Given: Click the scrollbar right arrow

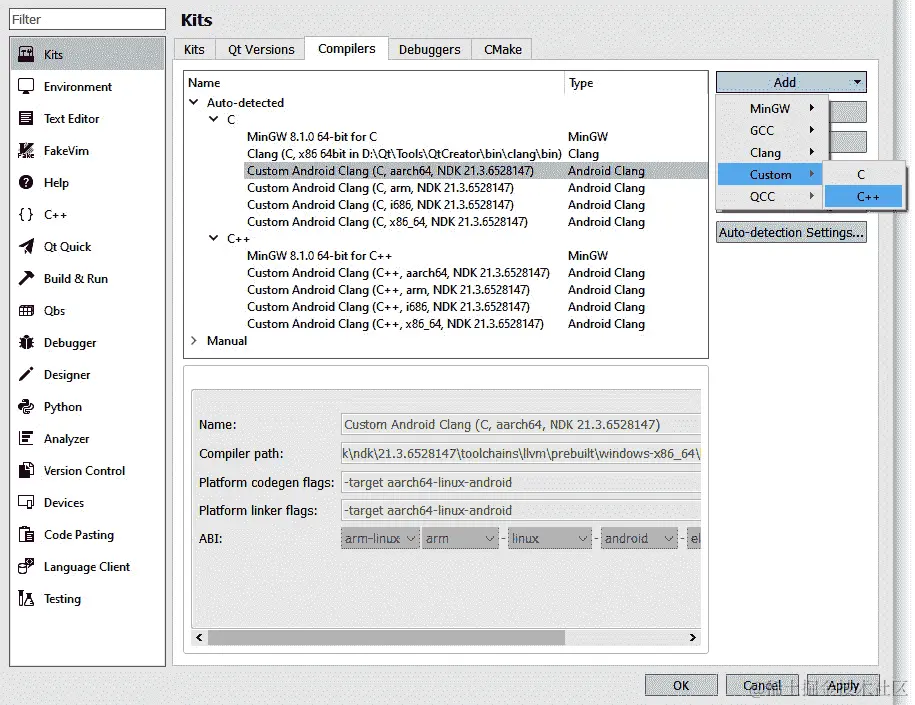Looking at the screenshot, I should (693, 637).
